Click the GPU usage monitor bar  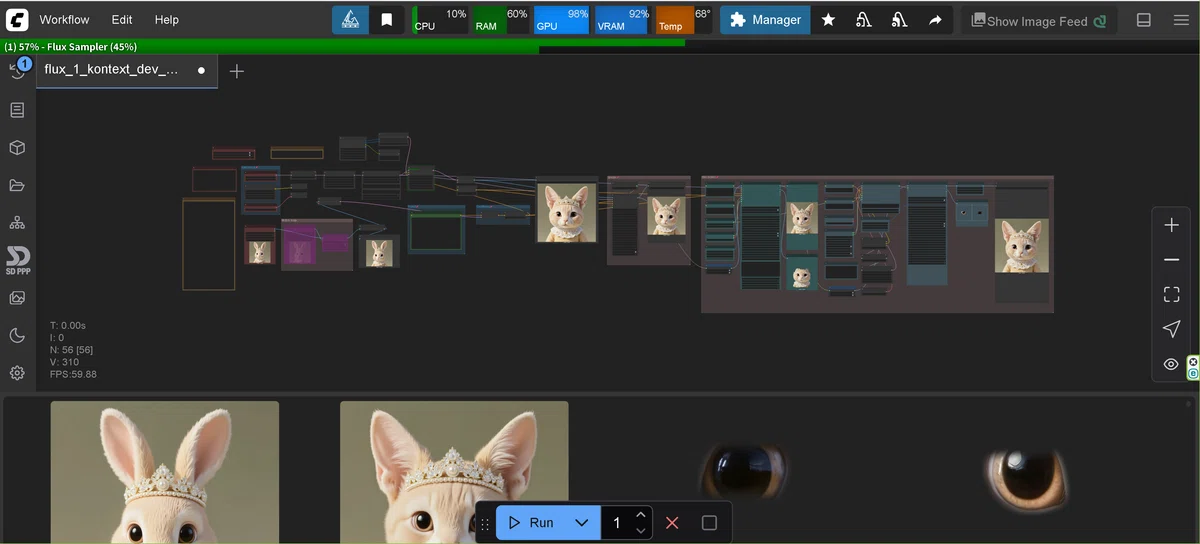coord(561,20)
